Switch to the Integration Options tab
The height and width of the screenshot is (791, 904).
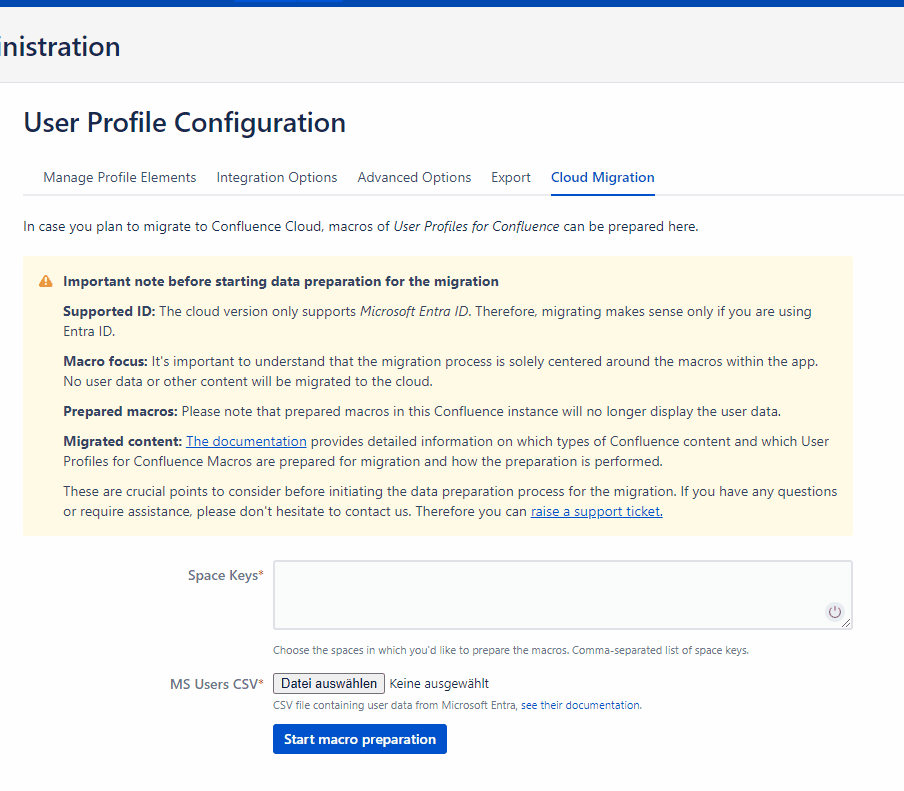click(x=277, y=178)
